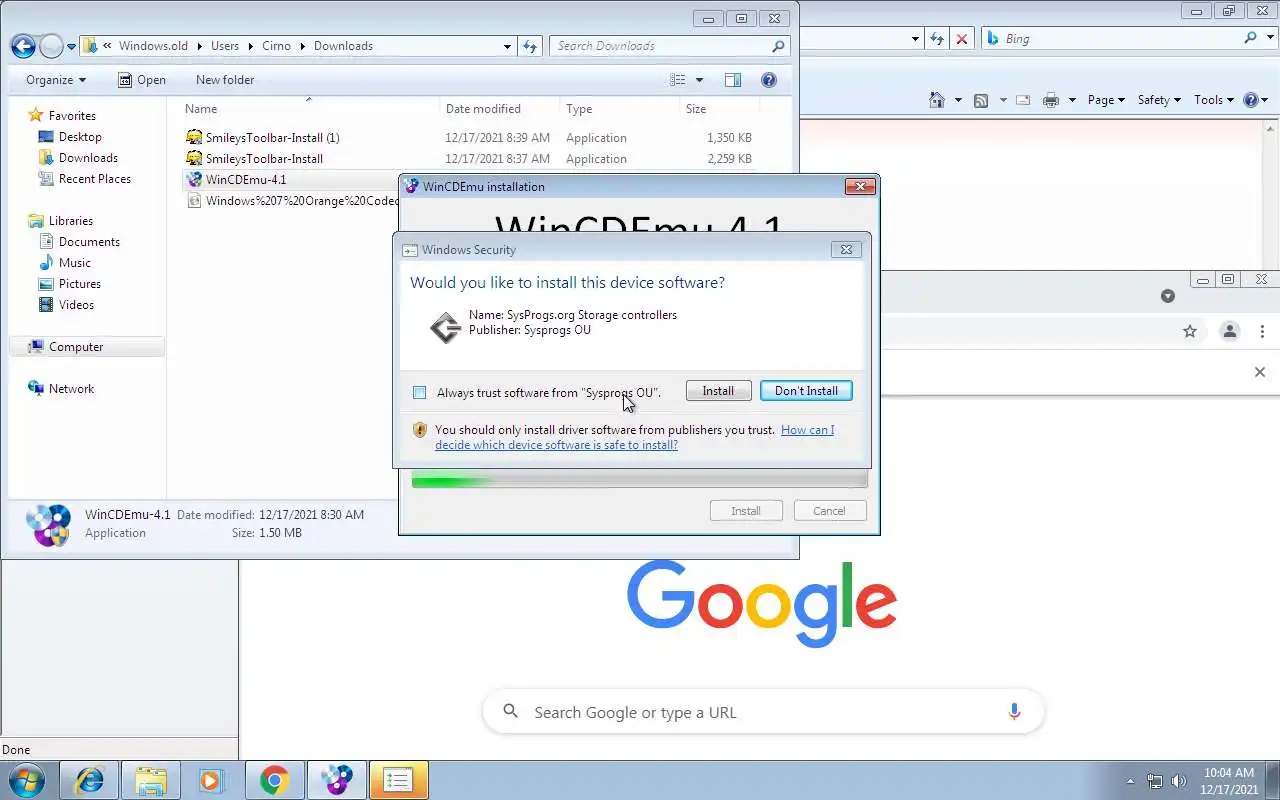Click the Explorer forward arrow button

point(51,46)
